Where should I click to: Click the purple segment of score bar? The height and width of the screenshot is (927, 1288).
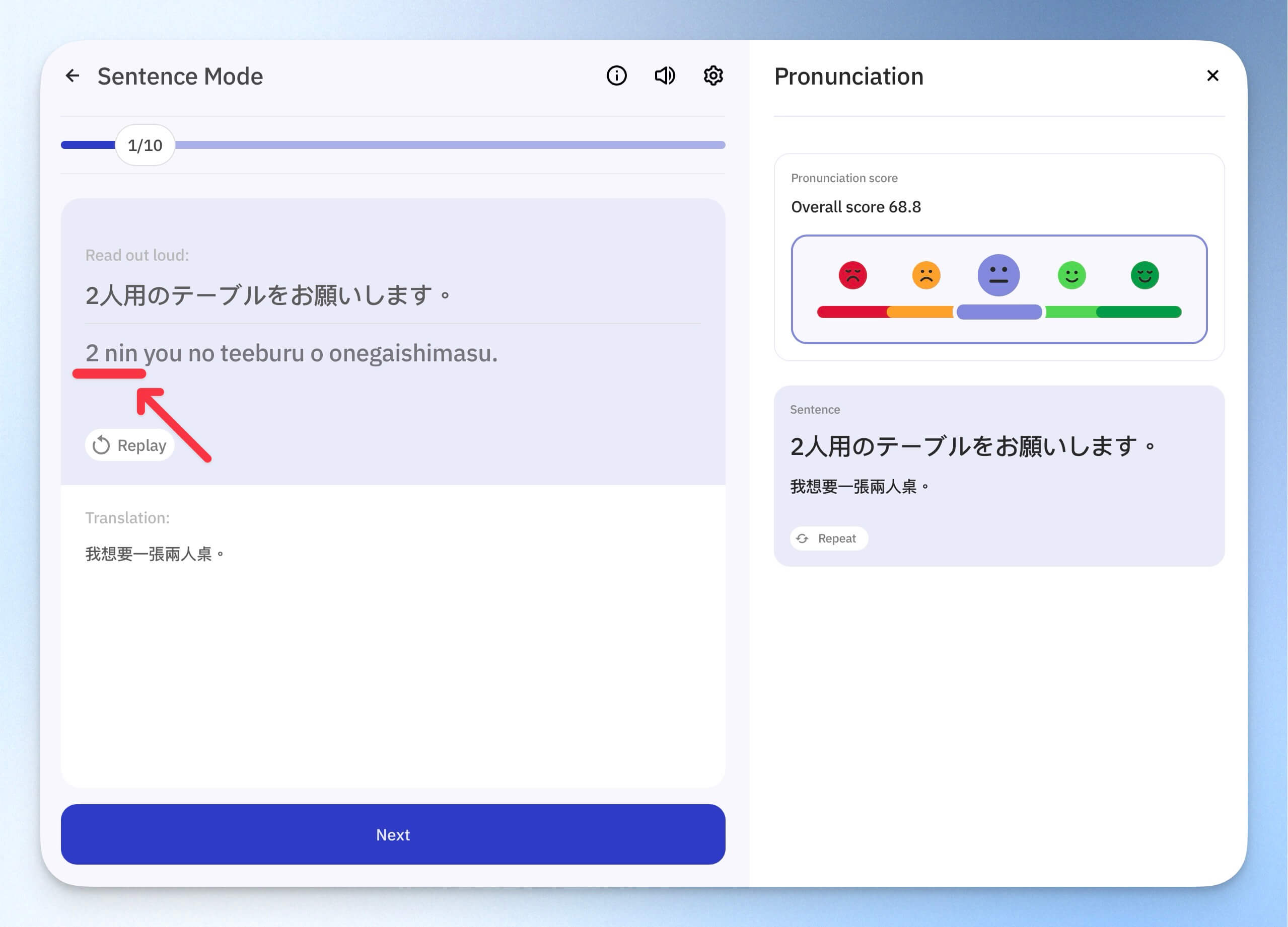click(x=999, y=312)
